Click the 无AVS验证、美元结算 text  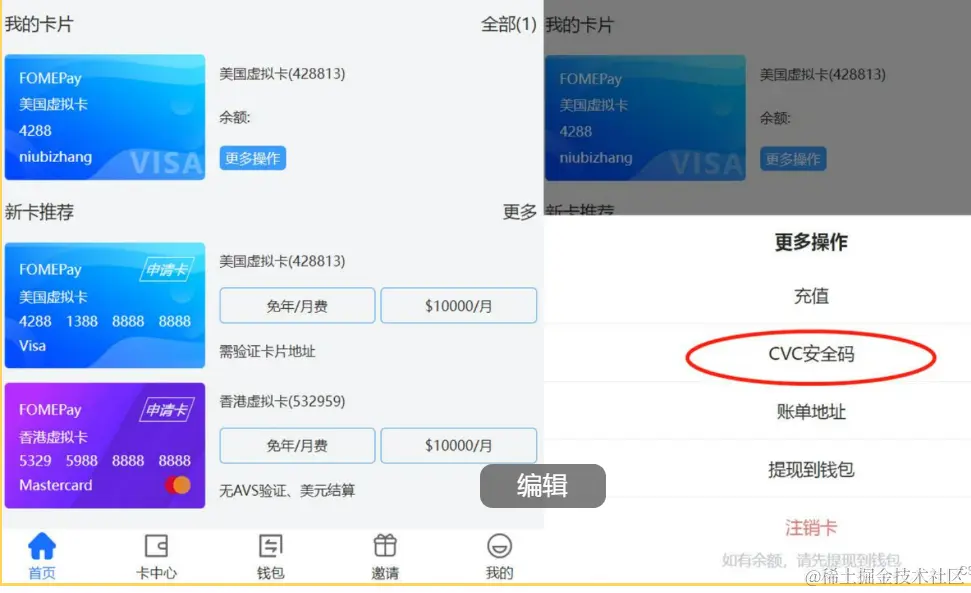(287, 491)
